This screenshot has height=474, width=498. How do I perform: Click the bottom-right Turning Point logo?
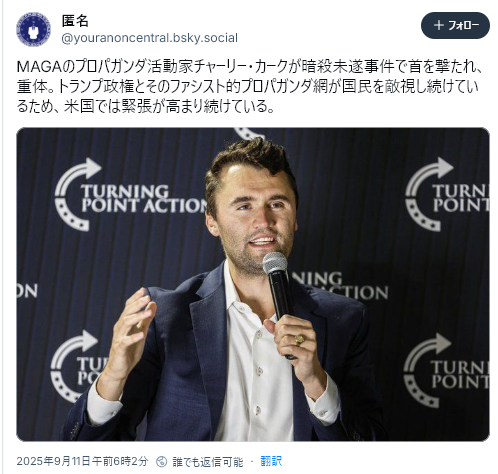point(446,370)
